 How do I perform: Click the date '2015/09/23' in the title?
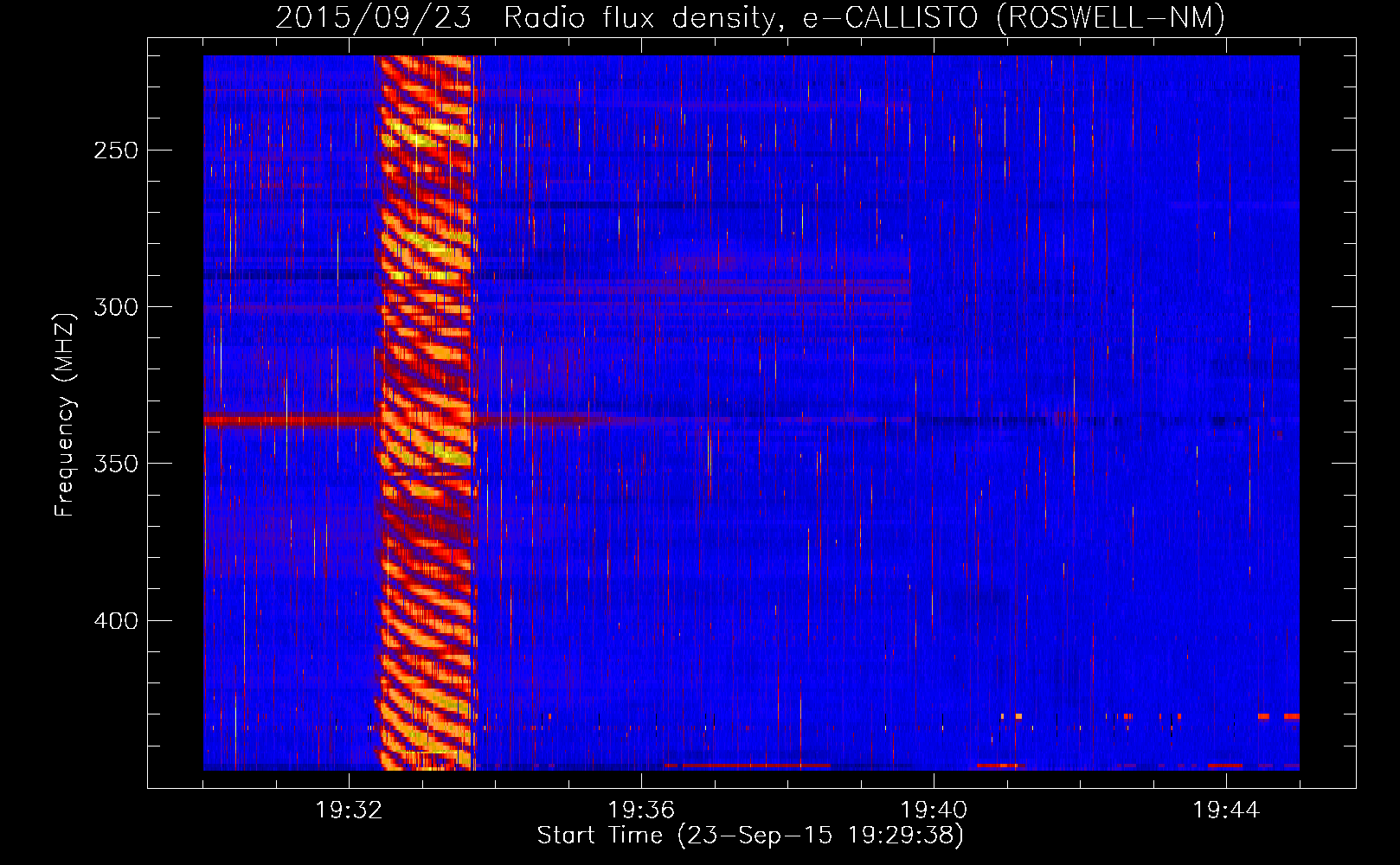click(374, 18)
